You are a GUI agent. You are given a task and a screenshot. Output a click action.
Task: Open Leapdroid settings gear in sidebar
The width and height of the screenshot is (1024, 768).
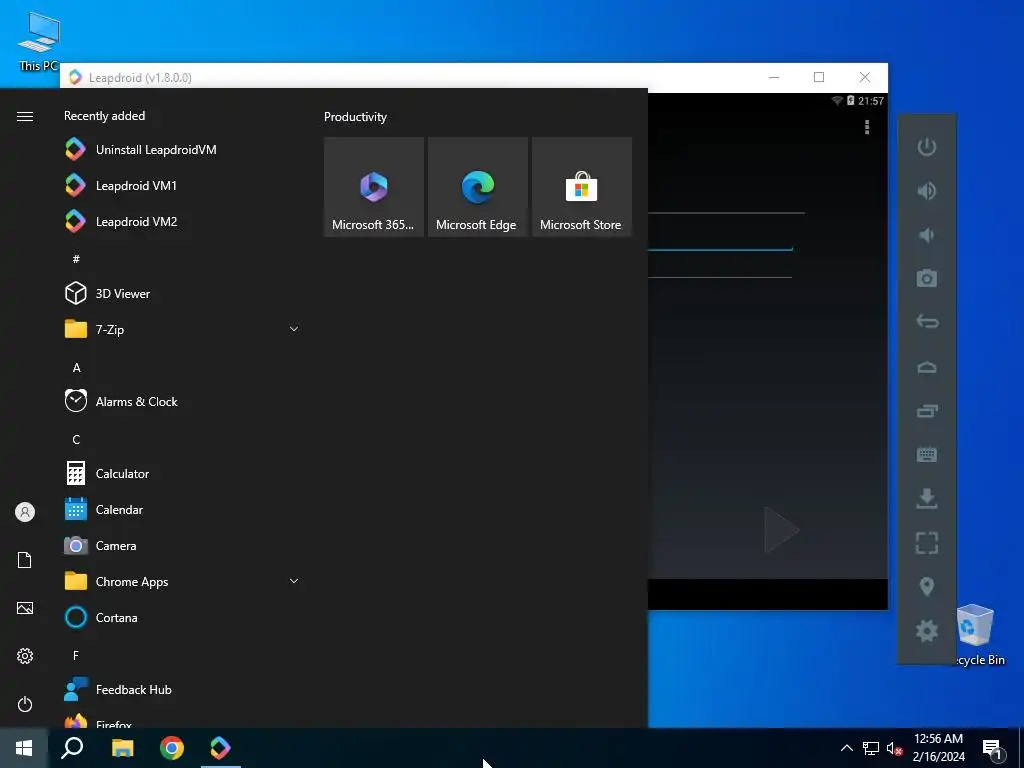(927, 630)
